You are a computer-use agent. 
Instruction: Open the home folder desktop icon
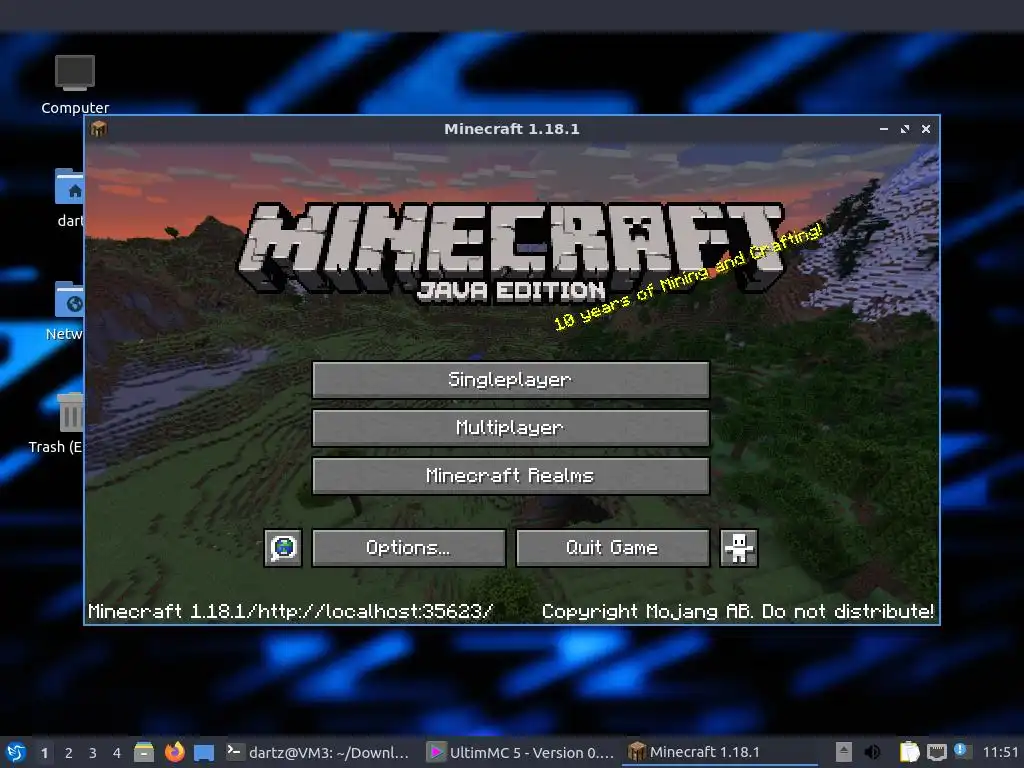pos(69,198)
